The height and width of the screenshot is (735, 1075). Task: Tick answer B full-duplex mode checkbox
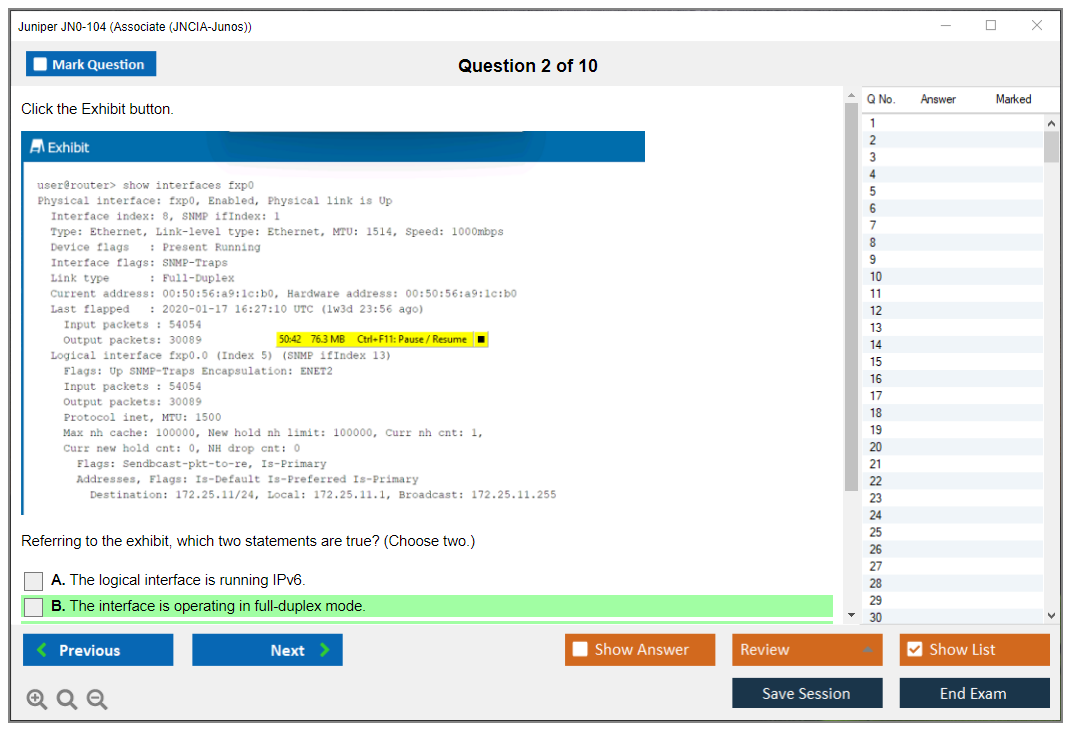point(34,607)
